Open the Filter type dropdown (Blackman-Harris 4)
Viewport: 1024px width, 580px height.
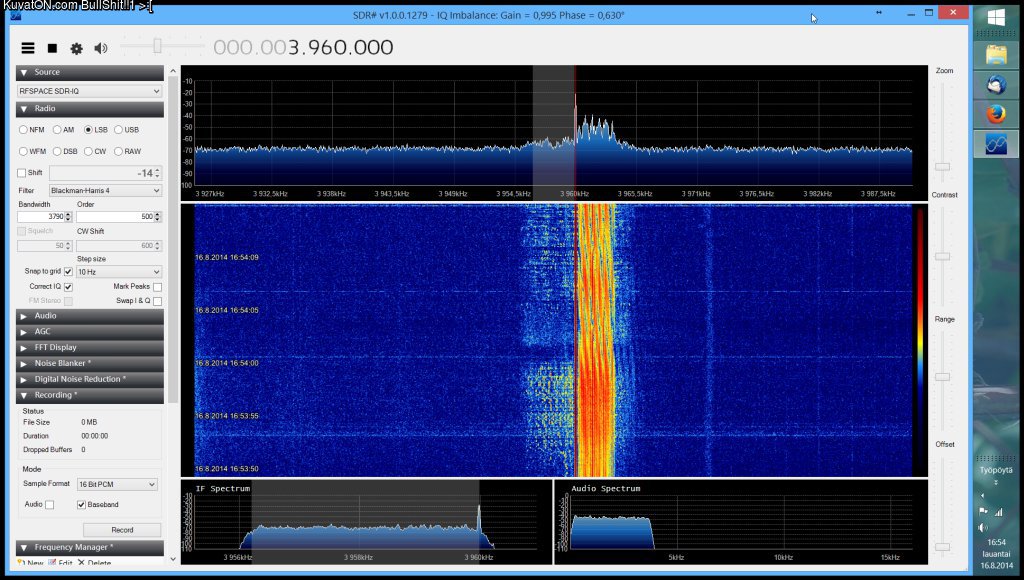pos(105,190)
